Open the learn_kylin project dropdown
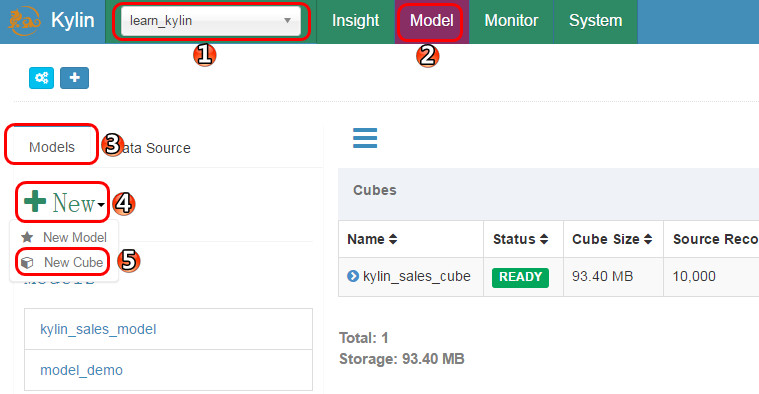Screen dimensions: 759x394 pyautogui.click(x=211, y=21)
